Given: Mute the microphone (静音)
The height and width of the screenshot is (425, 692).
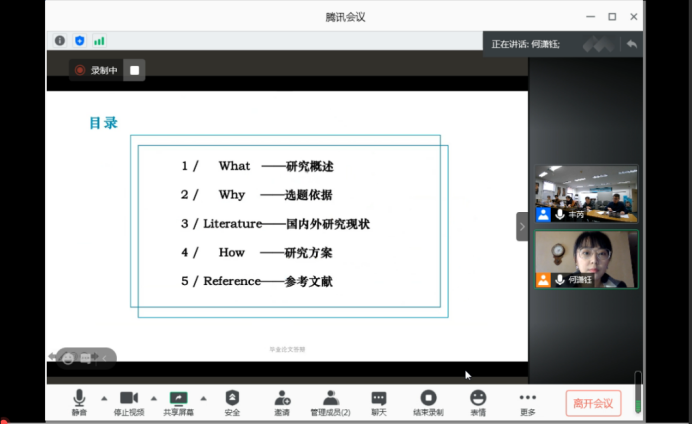Looking at the screenshot, I should [x=79, y=402].
